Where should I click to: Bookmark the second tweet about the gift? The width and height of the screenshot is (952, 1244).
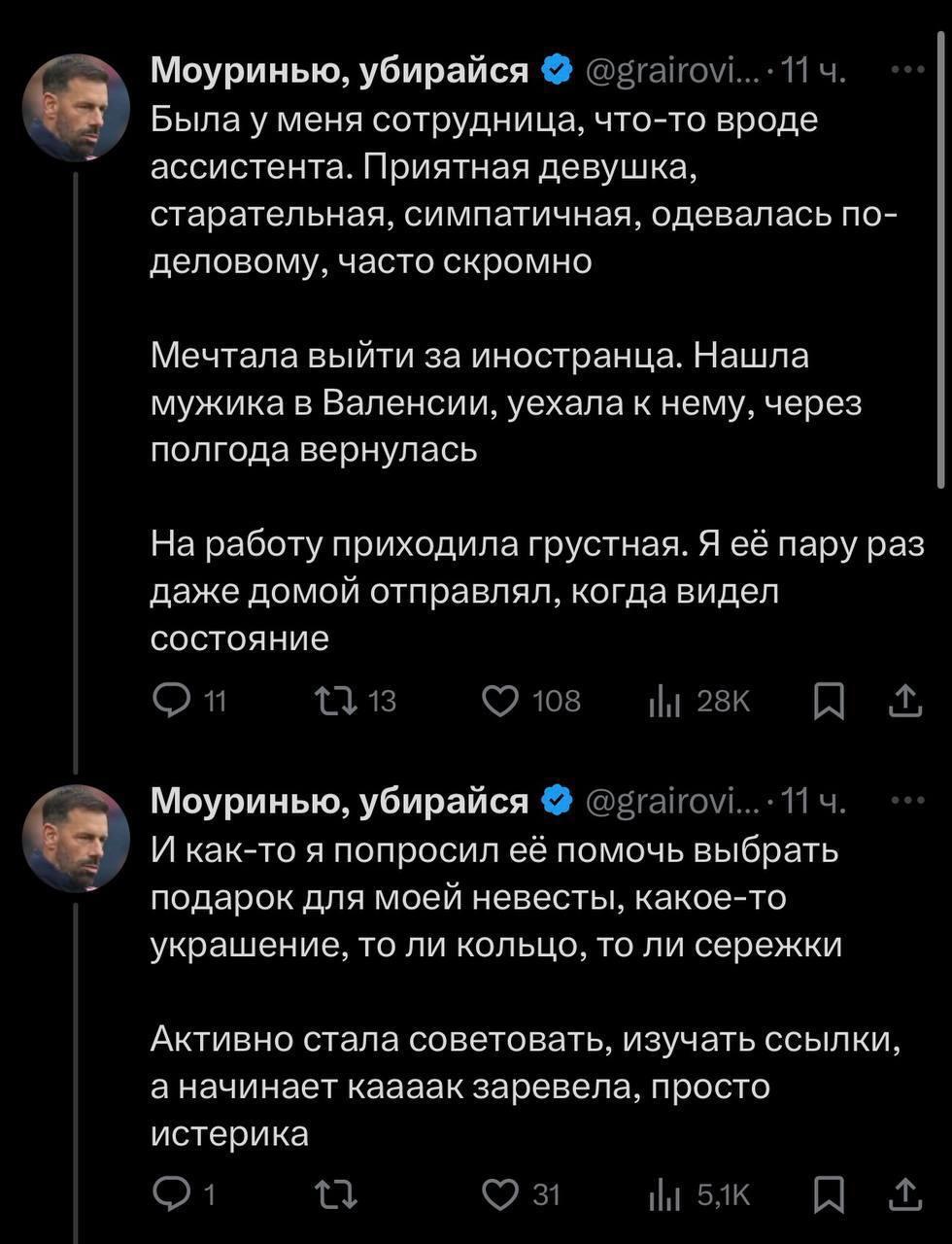click(828, 1193)
